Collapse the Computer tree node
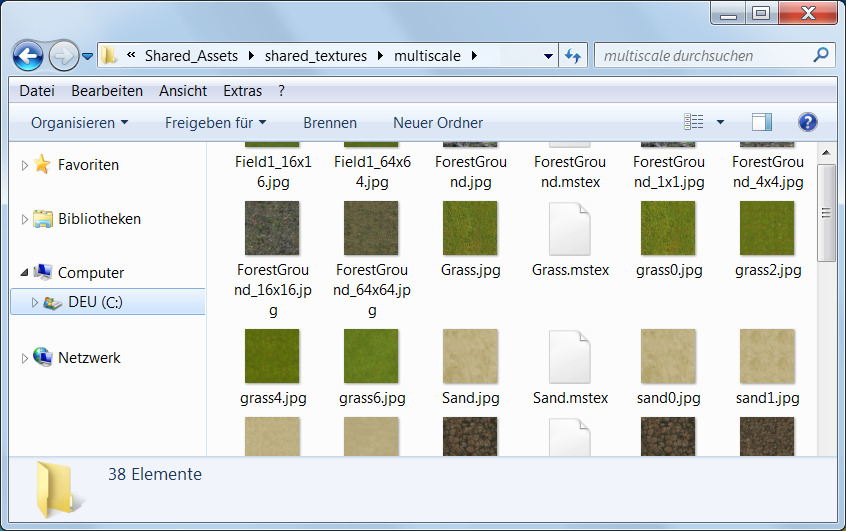The width and height of the screenshot is (846, 531). (24, 273)
